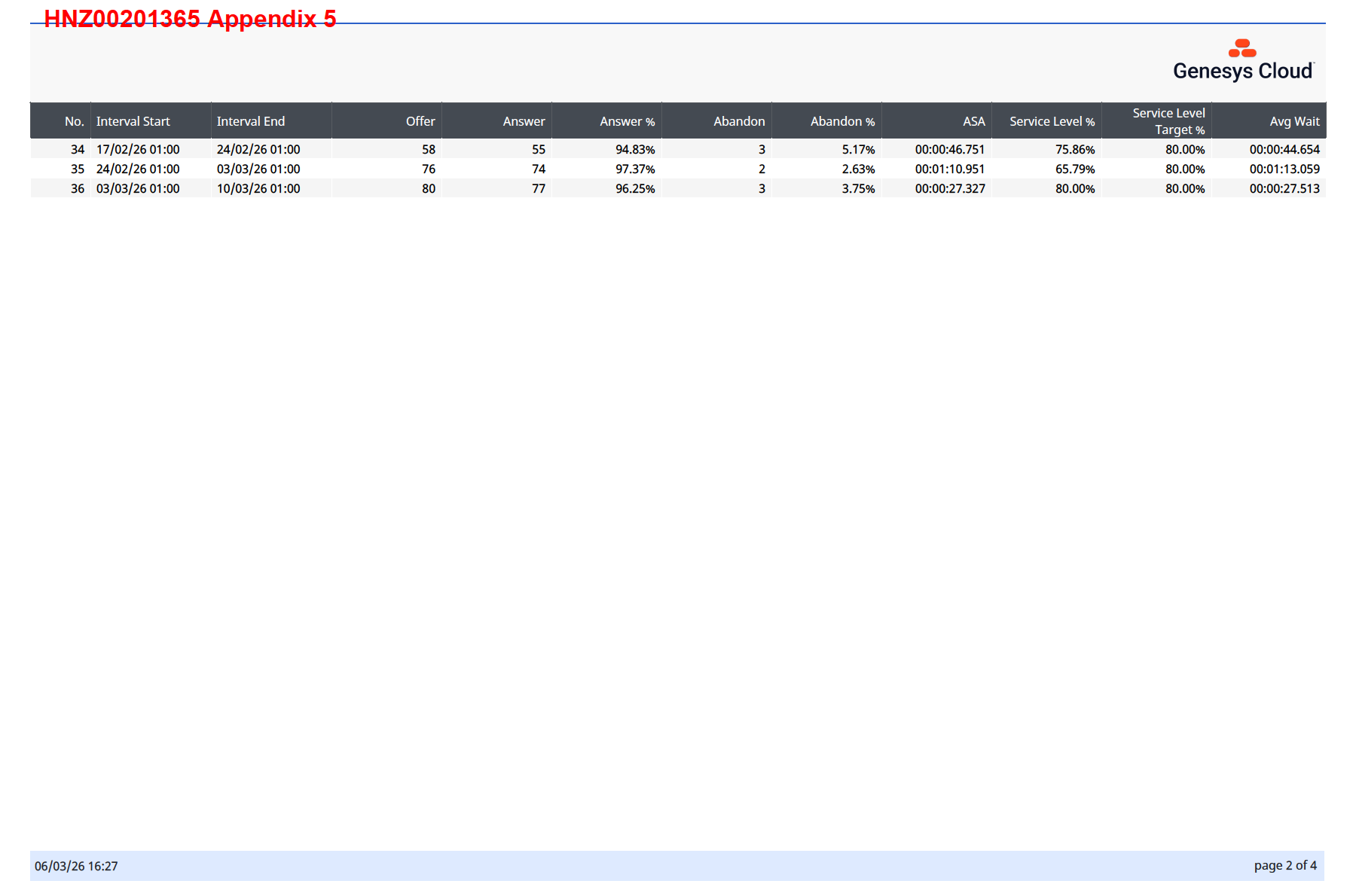Select the 97.37% answer percentage cell

(635, 169)
